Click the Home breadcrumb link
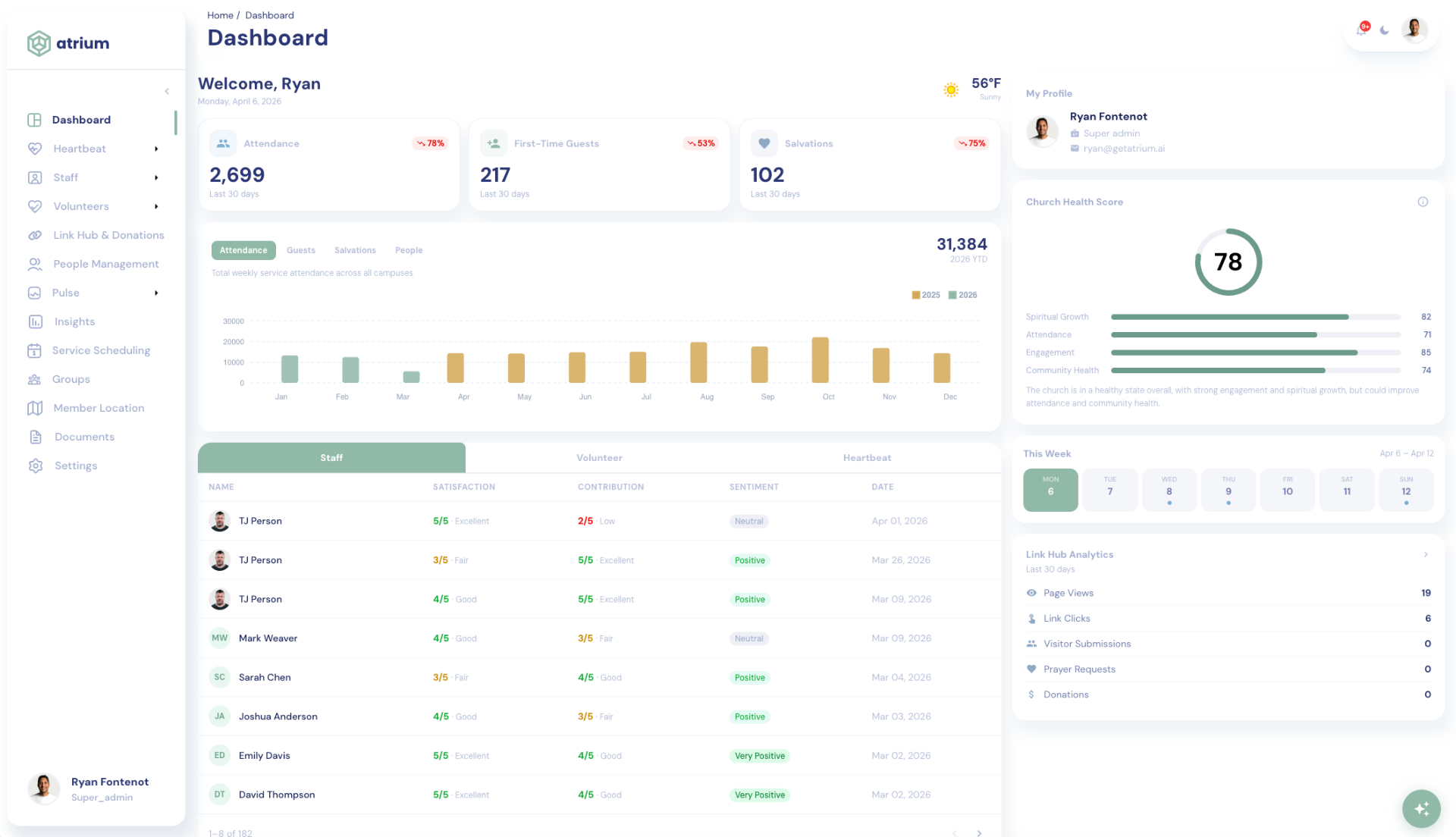Viewport: 1456px width, 837px height. 220,15
